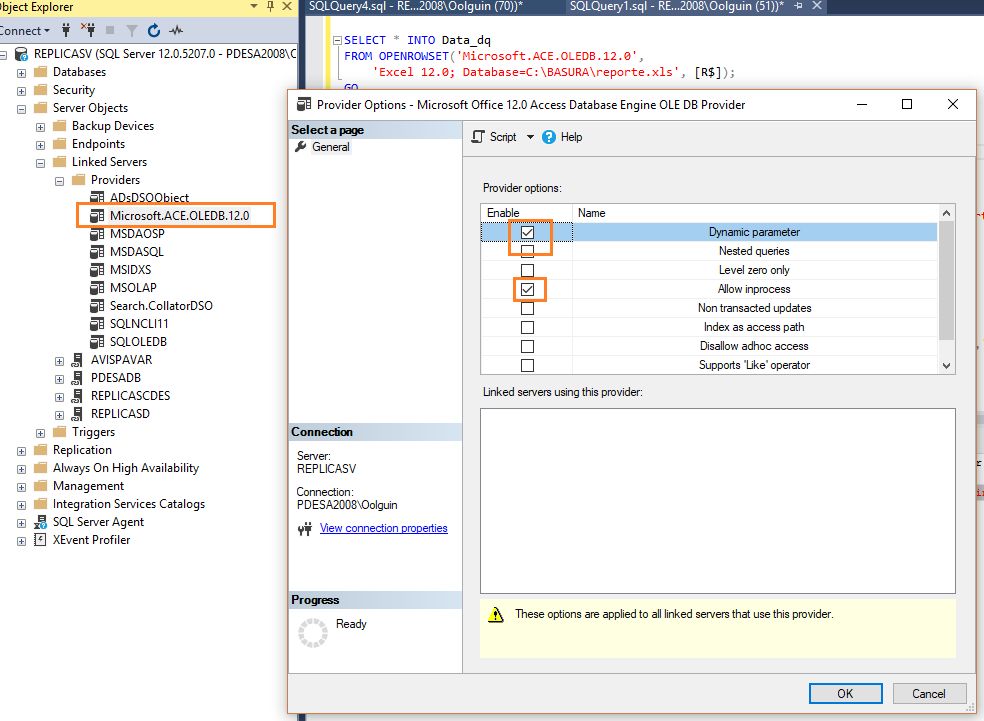Open Activity Monitor from Object Explorer toolbar

(176, 32)
